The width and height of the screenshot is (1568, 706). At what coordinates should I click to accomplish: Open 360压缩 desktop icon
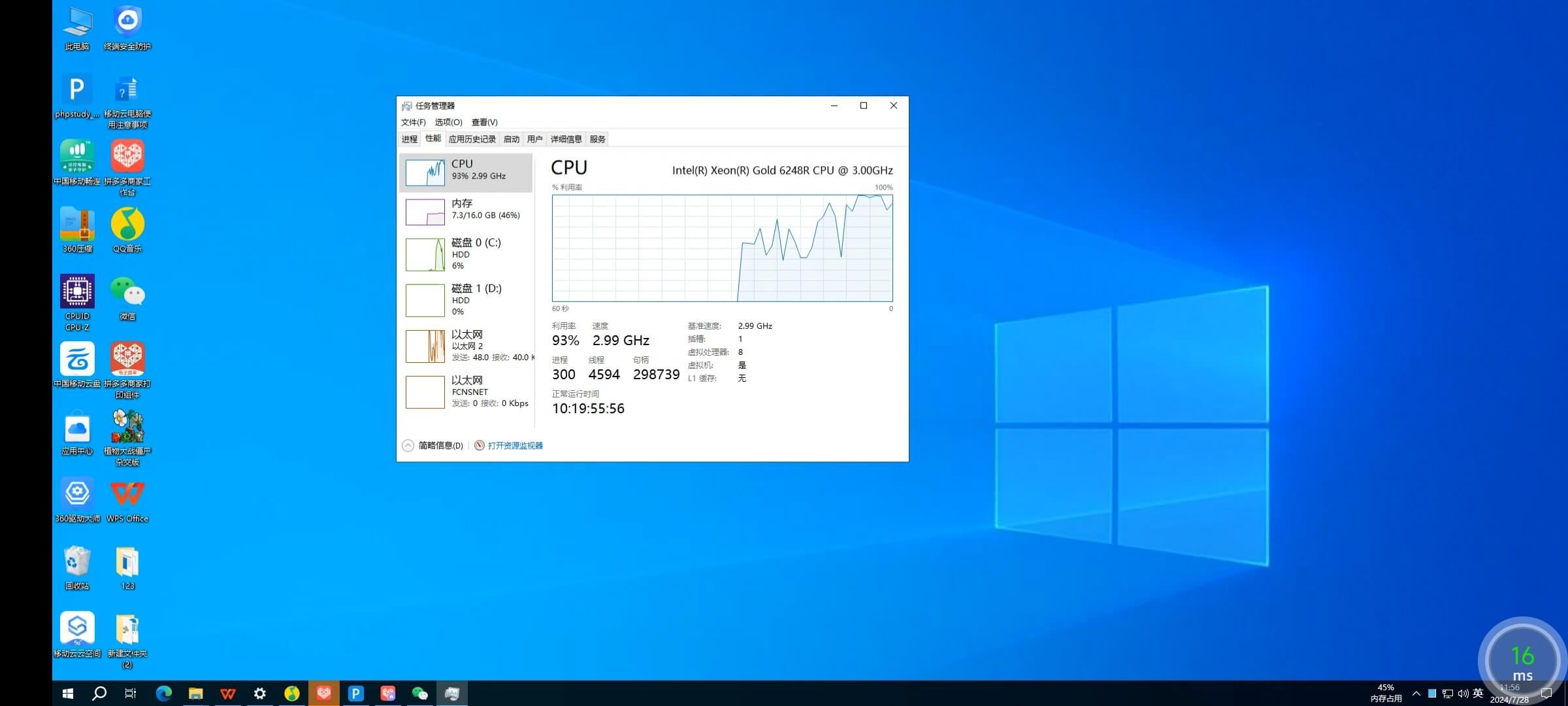point(77,230)
